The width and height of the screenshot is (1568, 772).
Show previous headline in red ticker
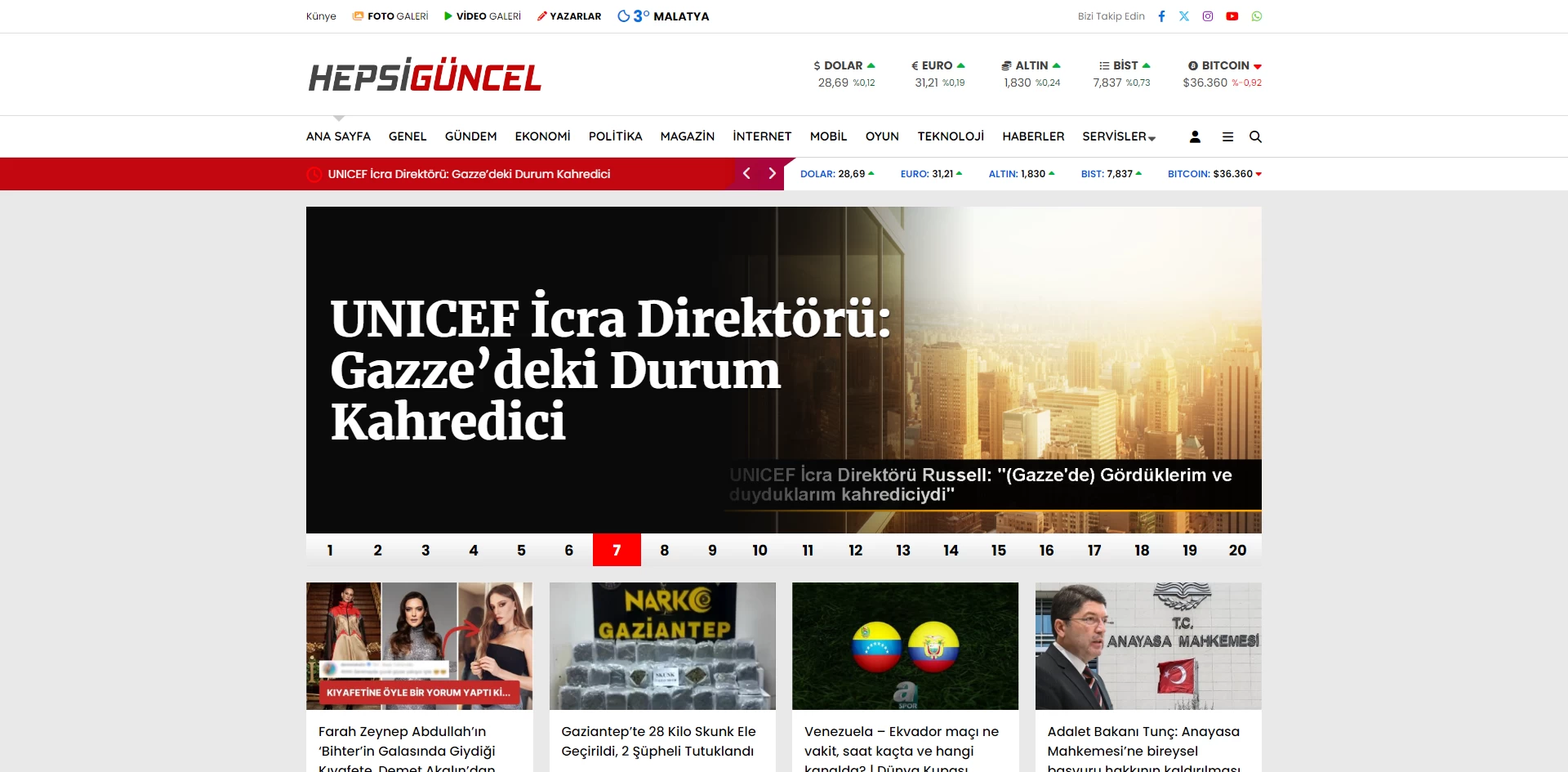click(x=746, y=174)
